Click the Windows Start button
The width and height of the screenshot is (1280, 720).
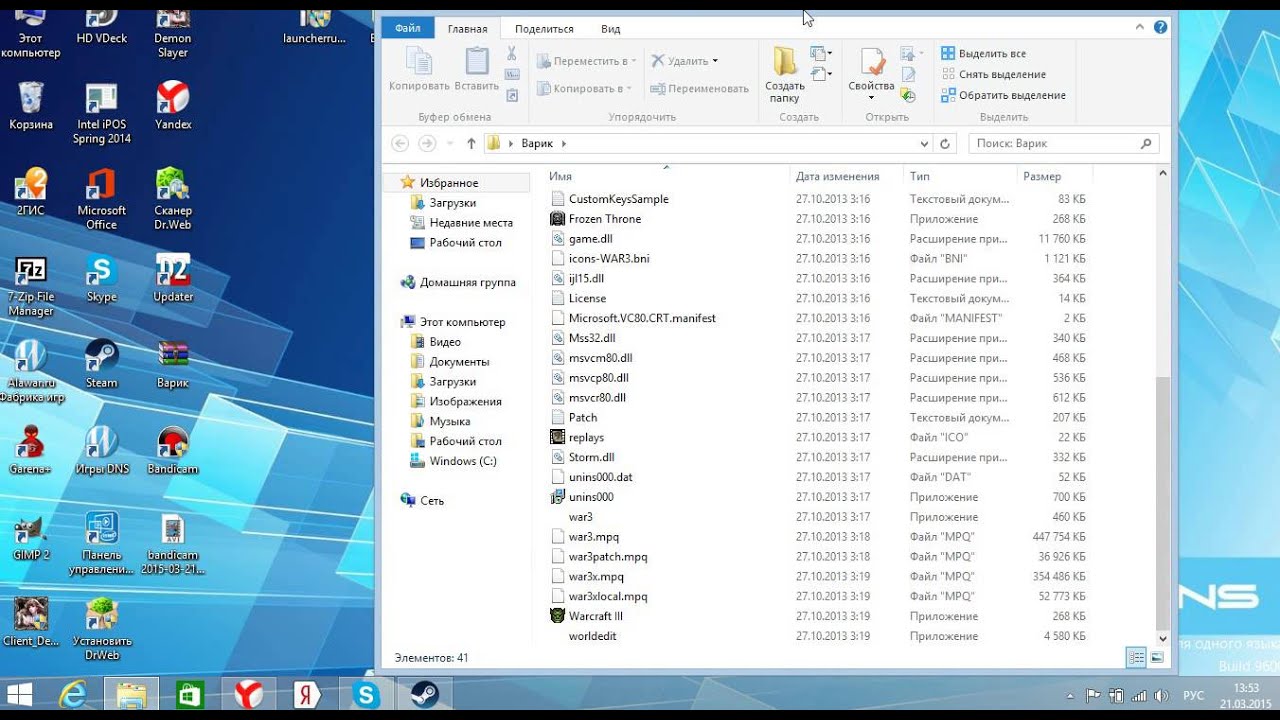(19, 695)
